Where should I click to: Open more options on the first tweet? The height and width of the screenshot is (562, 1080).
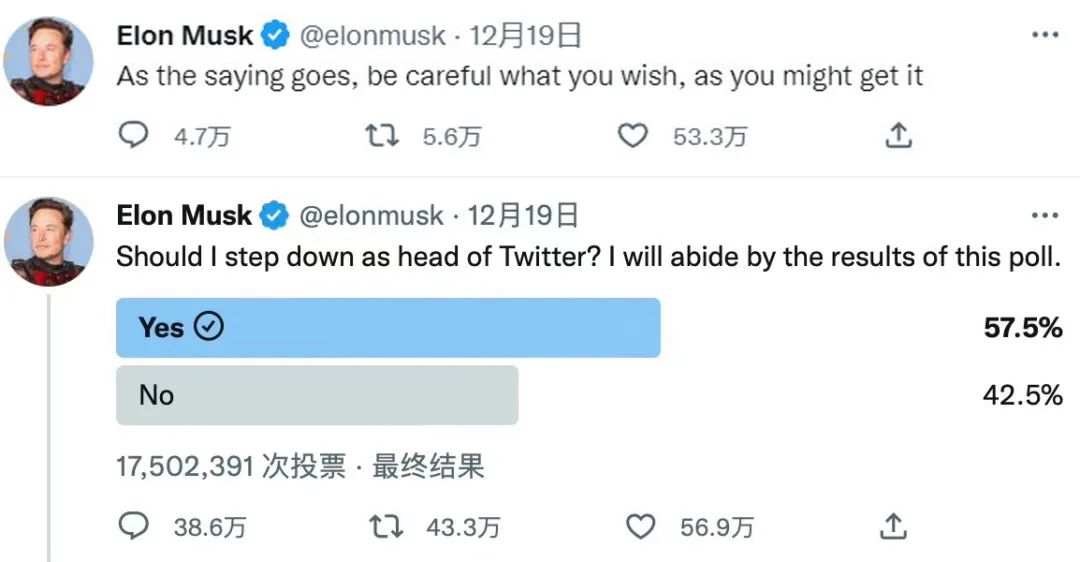(1044, 36)
